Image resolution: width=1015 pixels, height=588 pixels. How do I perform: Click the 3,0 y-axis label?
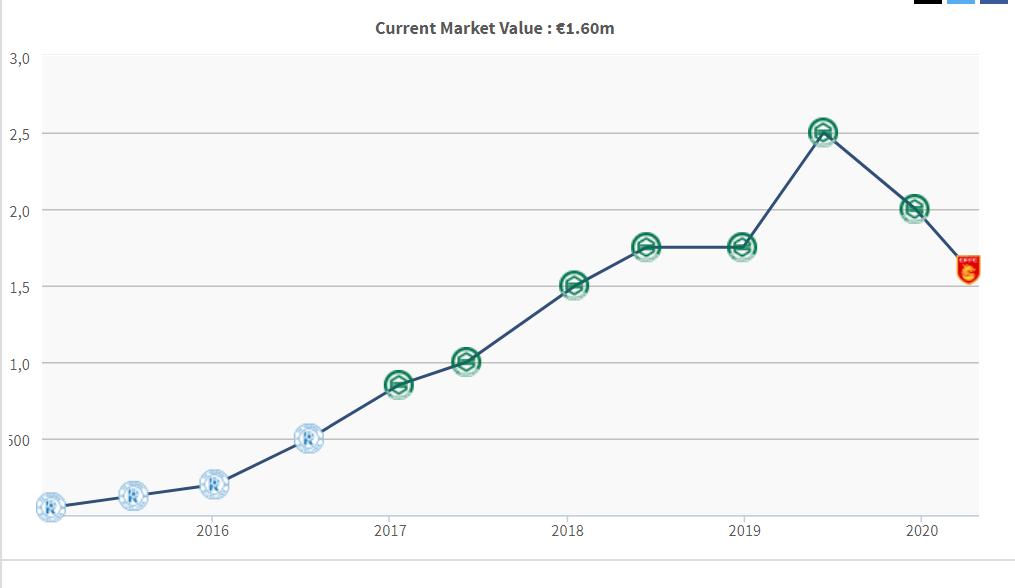(x=20, y=58)
